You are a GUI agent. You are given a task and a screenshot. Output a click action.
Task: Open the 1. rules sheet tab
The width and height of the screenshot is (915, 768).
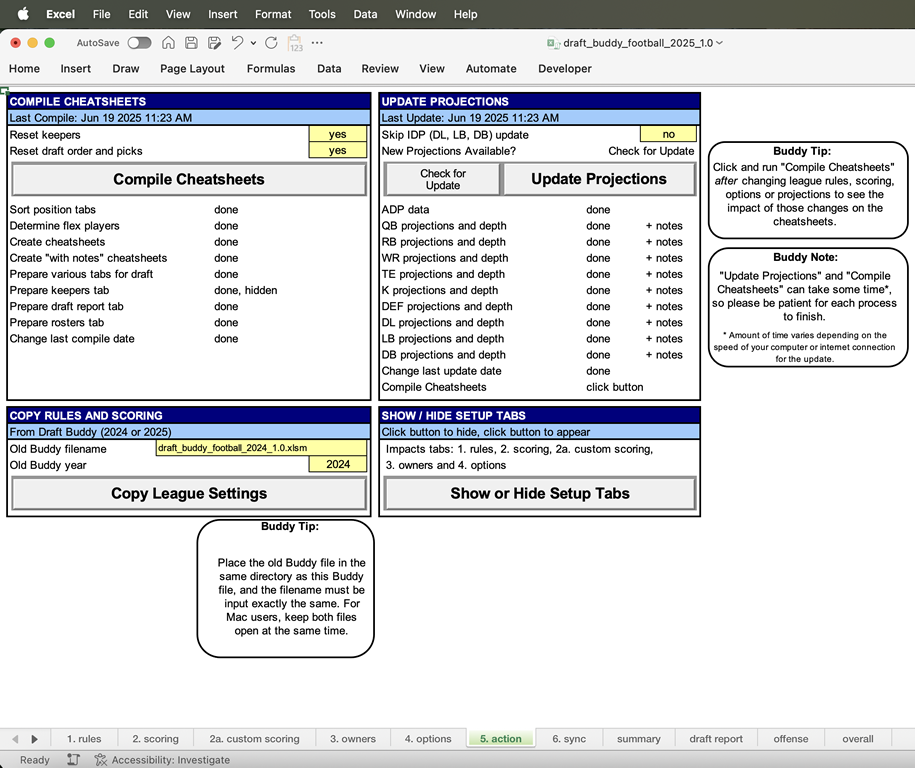(x=84, y=739)
